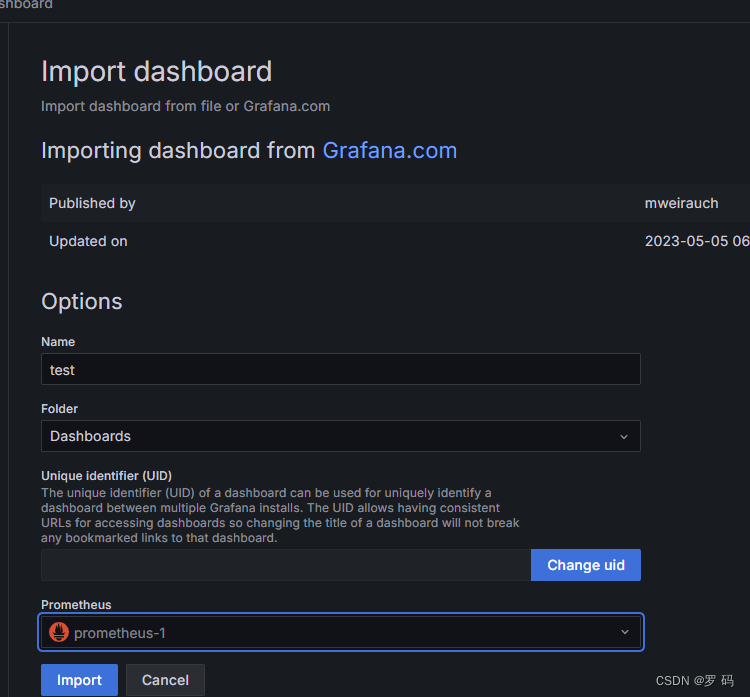Image resolution: width=750 pixels, height=697 pixels.
Task: Click the Prometheus flame icon in datasource selector
Action: 59,632
